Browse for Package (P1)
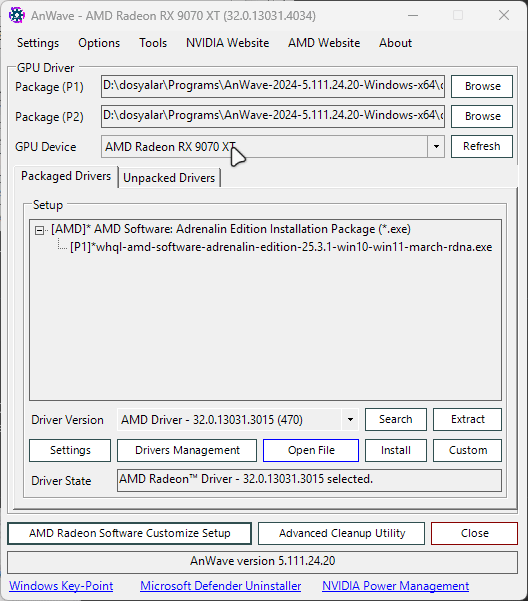Viewport: 528px width, 601px height. 482,86
